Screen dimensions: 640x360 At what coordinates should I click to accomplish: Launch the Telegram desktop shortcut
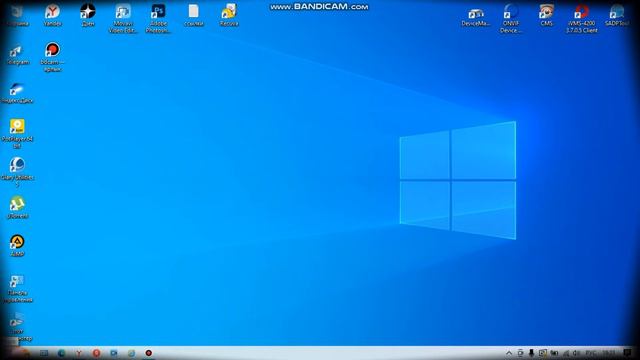click(17, 55)
